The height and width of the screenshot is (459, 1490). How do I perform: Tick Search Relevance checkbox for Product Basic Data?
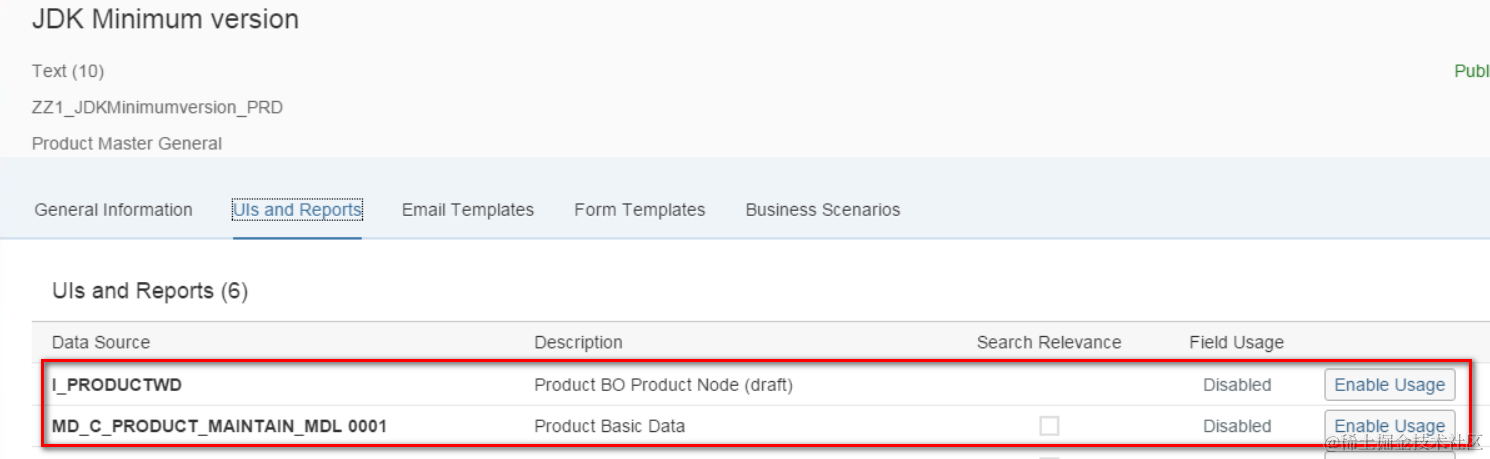pyautogui.click(x=1049, y=426)
